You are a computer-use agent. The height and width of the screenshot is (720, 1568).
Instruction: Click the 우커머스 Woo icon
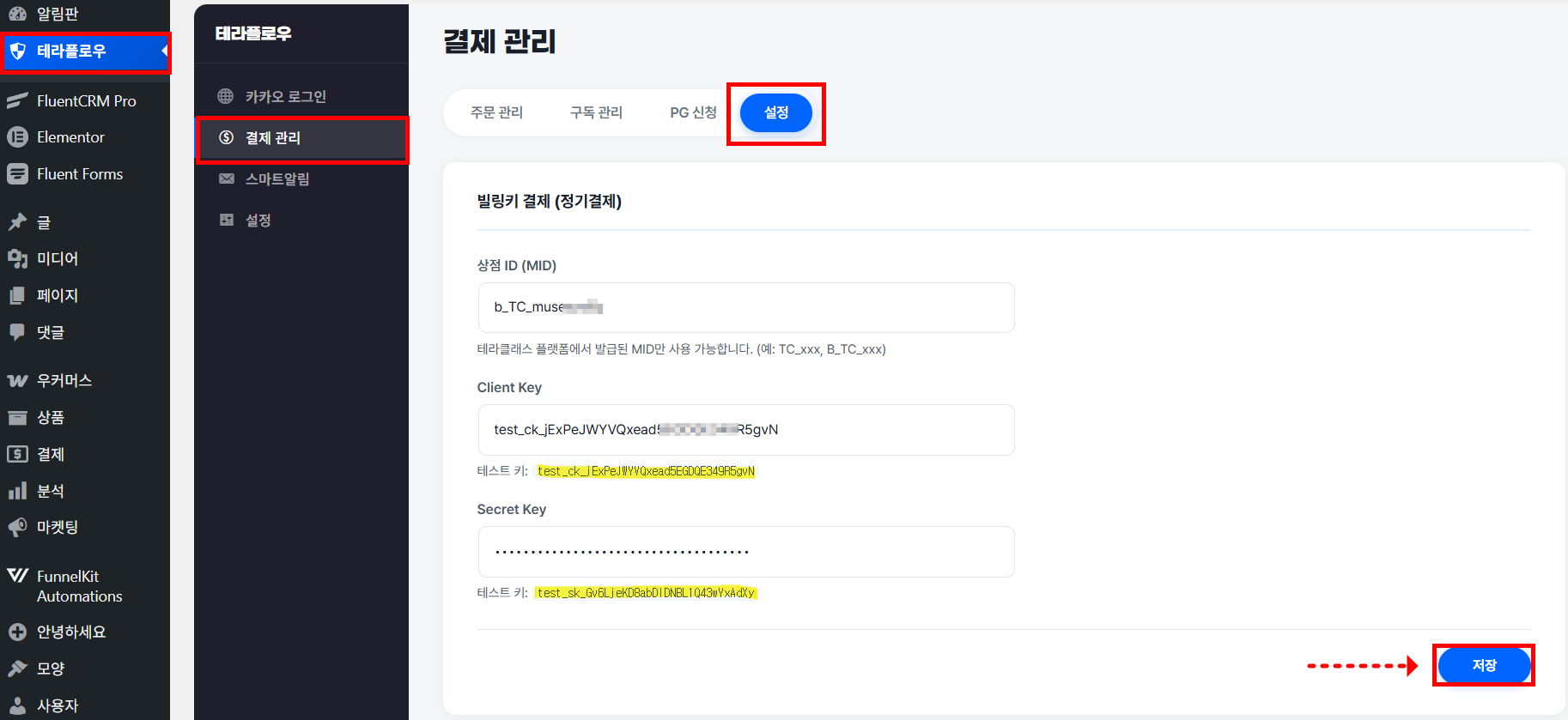18,381
